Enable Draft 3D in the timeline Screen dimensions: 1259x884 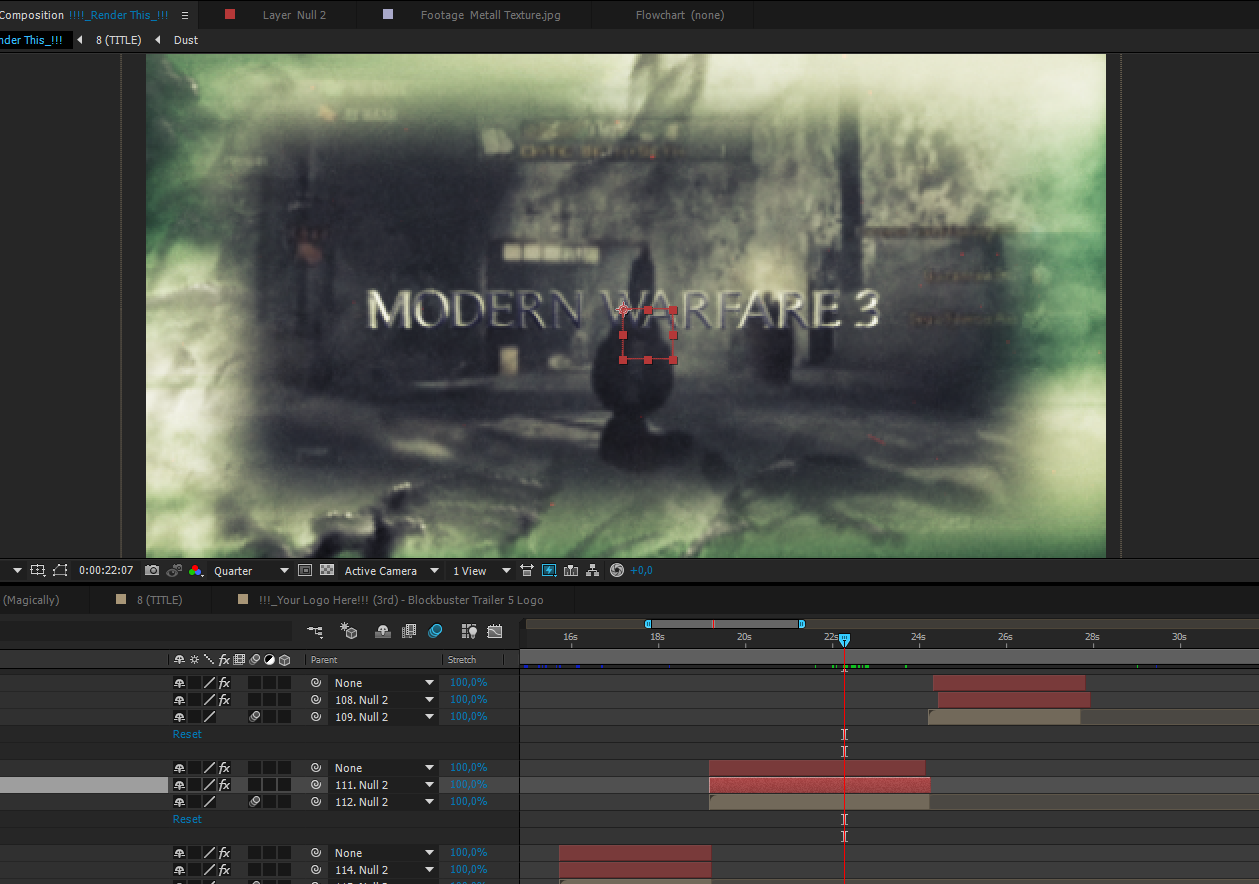pos(349,631)
